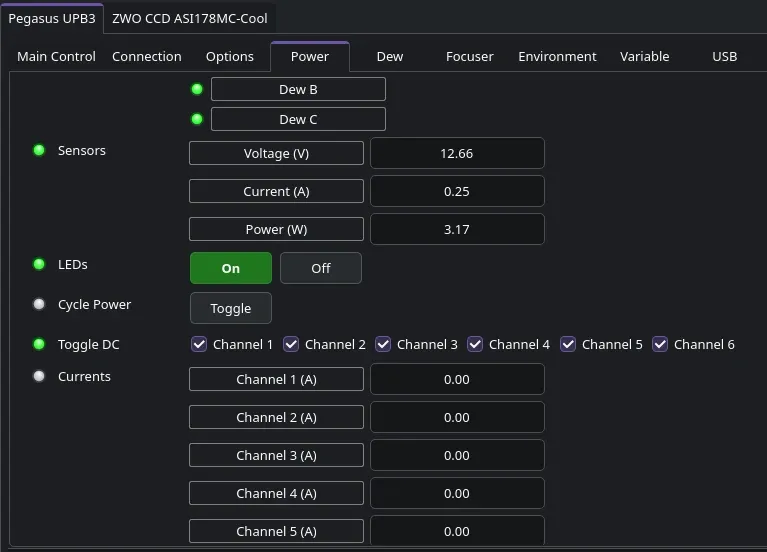Click the Voltage (V) label box
The image size is (767, 552).
276,154
